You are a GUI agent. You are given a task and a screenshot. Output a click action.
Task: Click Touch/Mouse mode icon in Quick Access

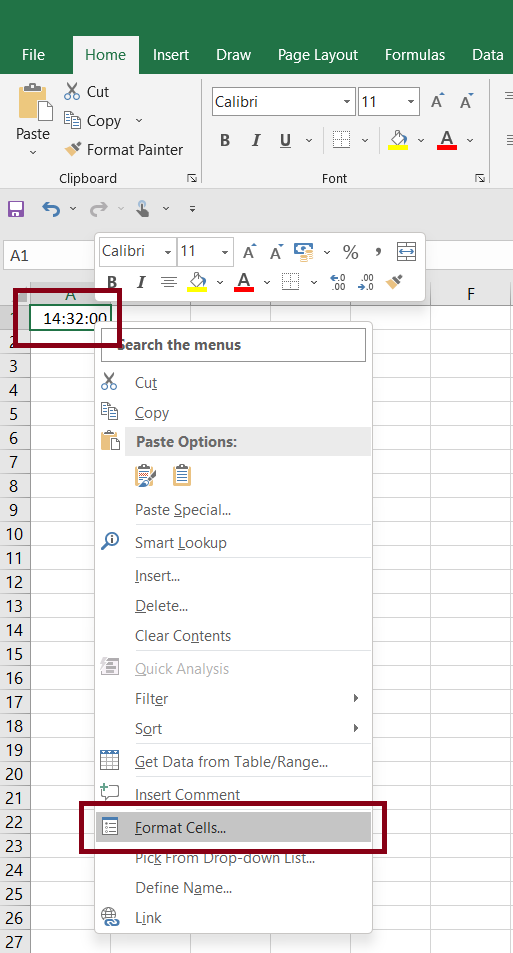pos(143,209)
